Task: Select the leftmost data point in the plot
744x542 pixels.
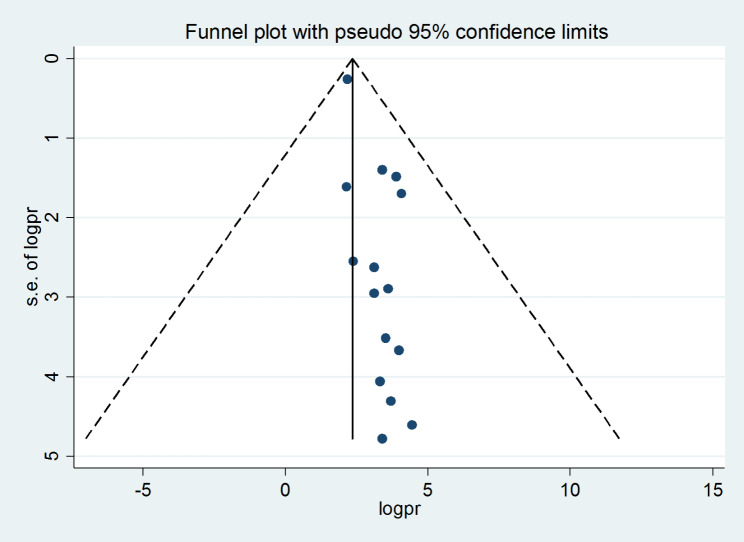Action: (346, 187)
